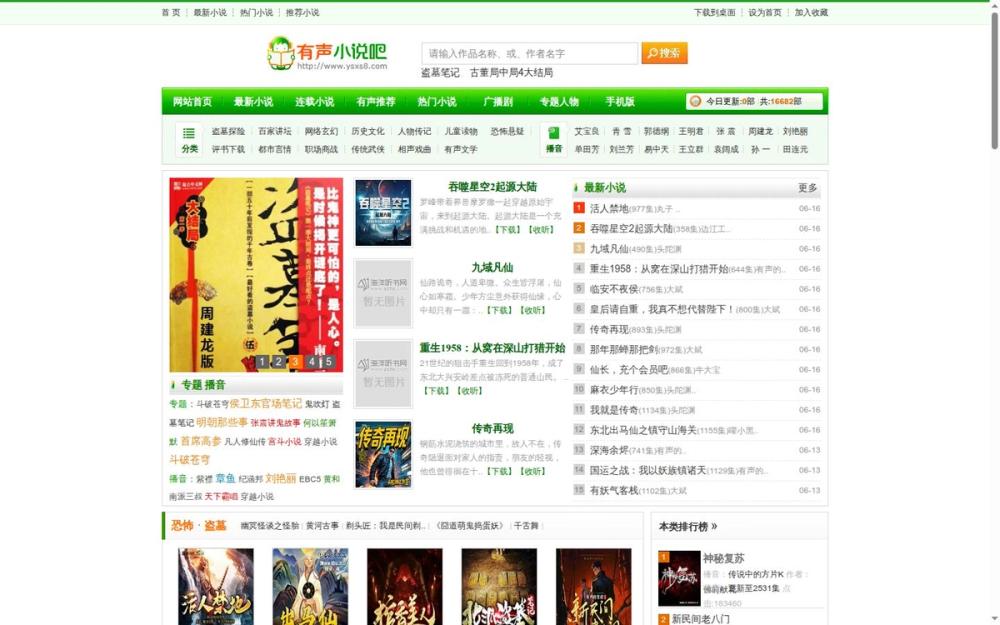Focus the novel name search field

click(529, 54)
